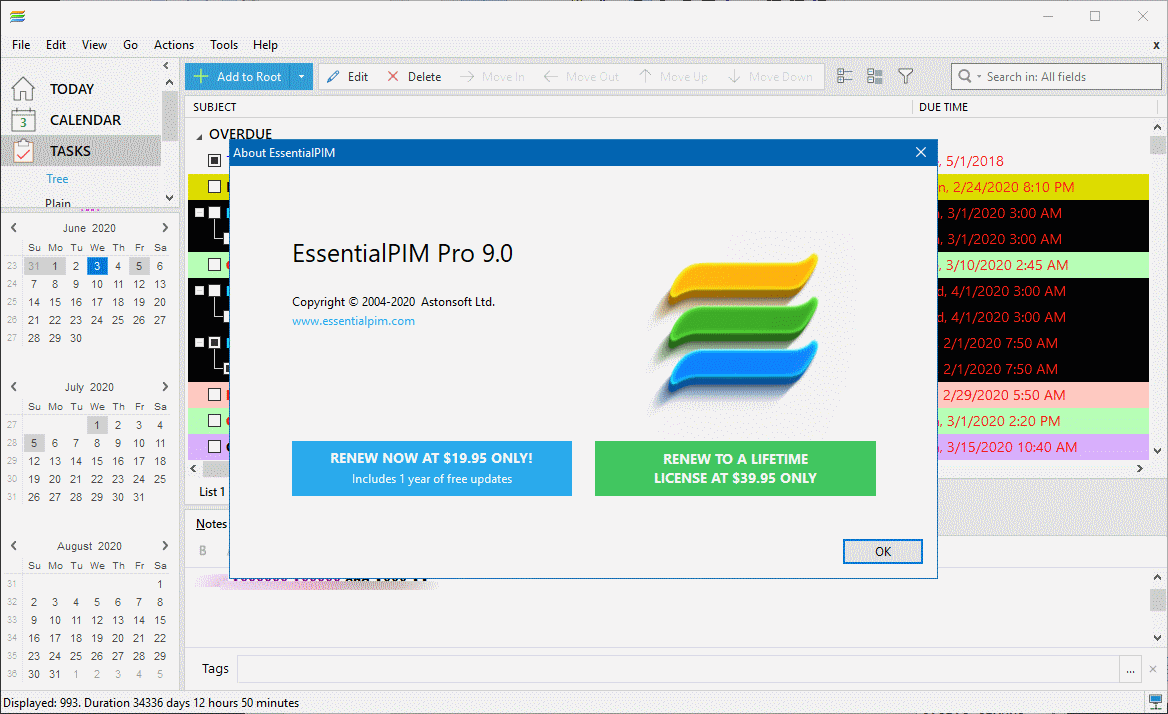The height and width of the screenshot is (714, 1168).
Task: Click Renew Now at $19.95 button
Action: tap(432, 468)
